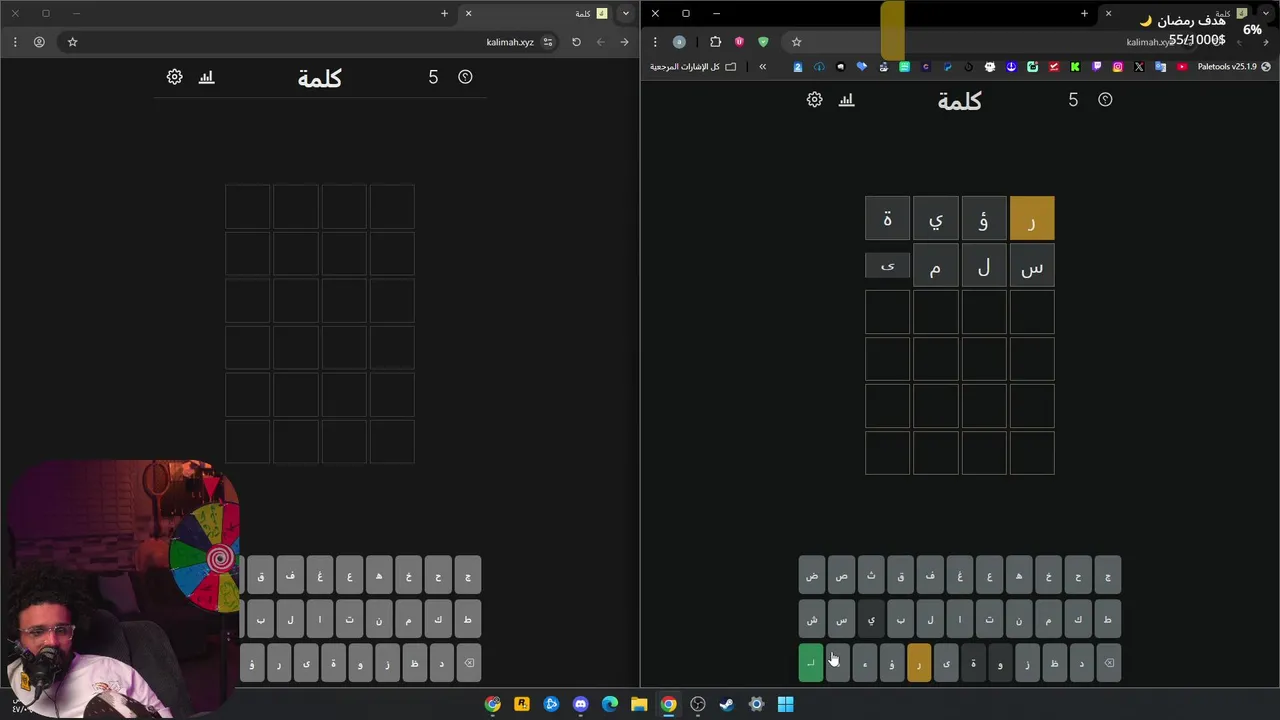Open new tab in left browser

coord(444,13)
